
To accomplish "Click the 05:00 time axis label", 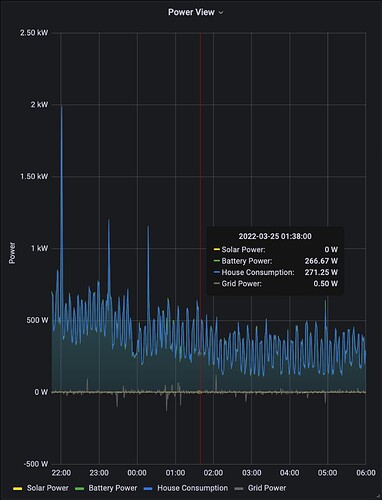I will (327, 473).
